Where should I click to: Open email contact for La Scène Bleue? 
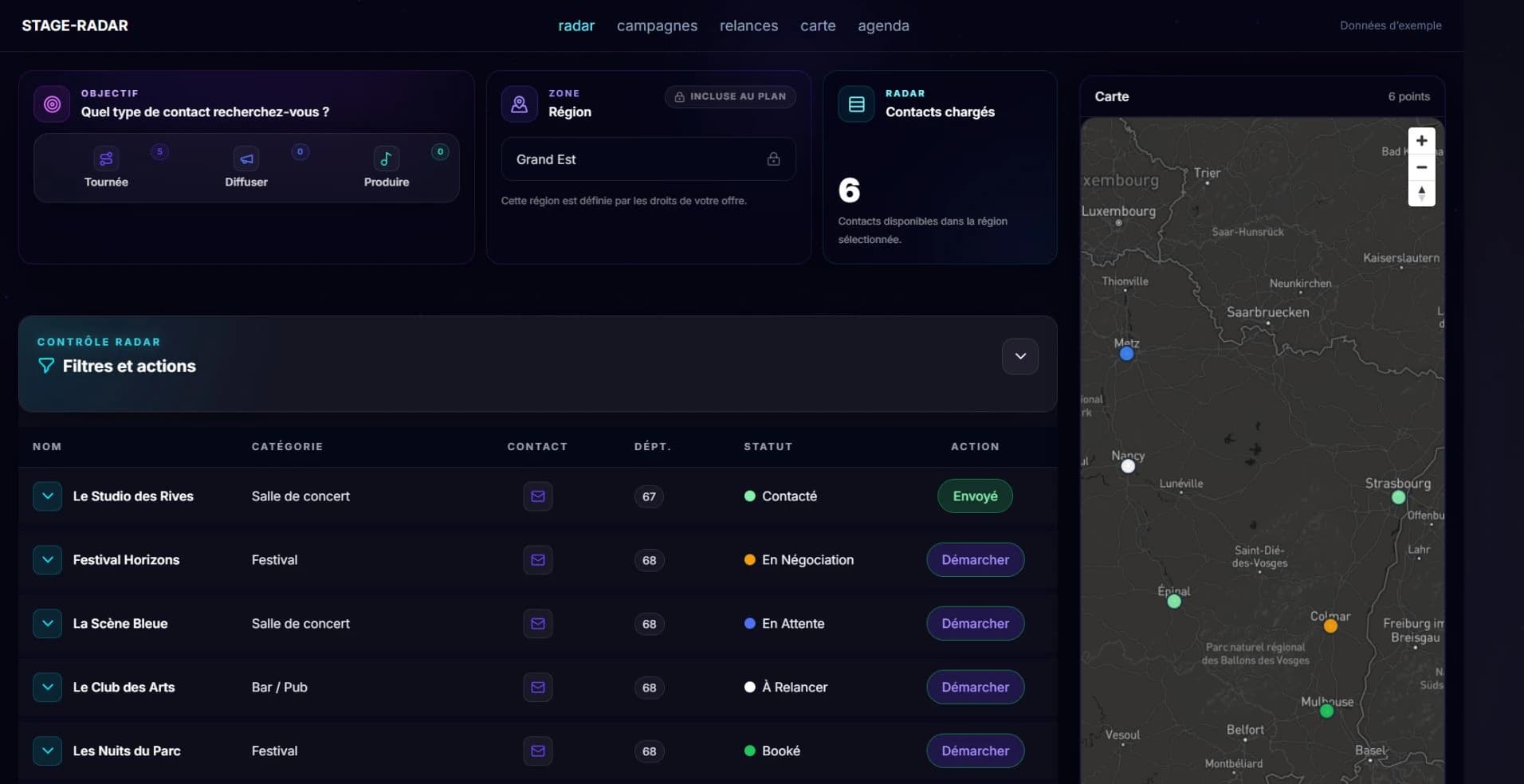[x=538, y=624]
